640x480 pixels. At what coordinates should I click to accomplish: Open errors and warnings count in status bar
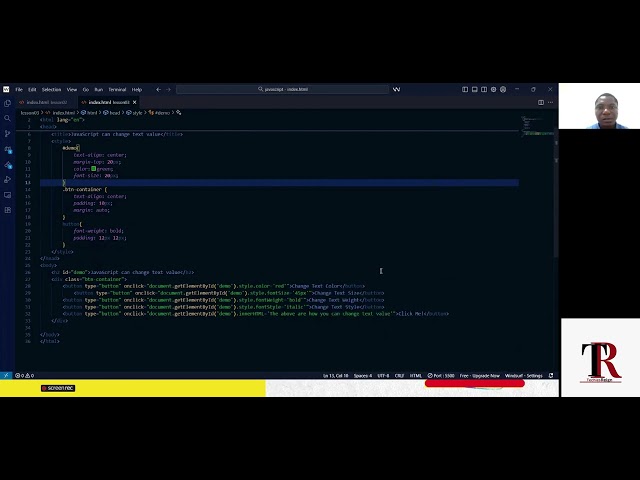24,376
